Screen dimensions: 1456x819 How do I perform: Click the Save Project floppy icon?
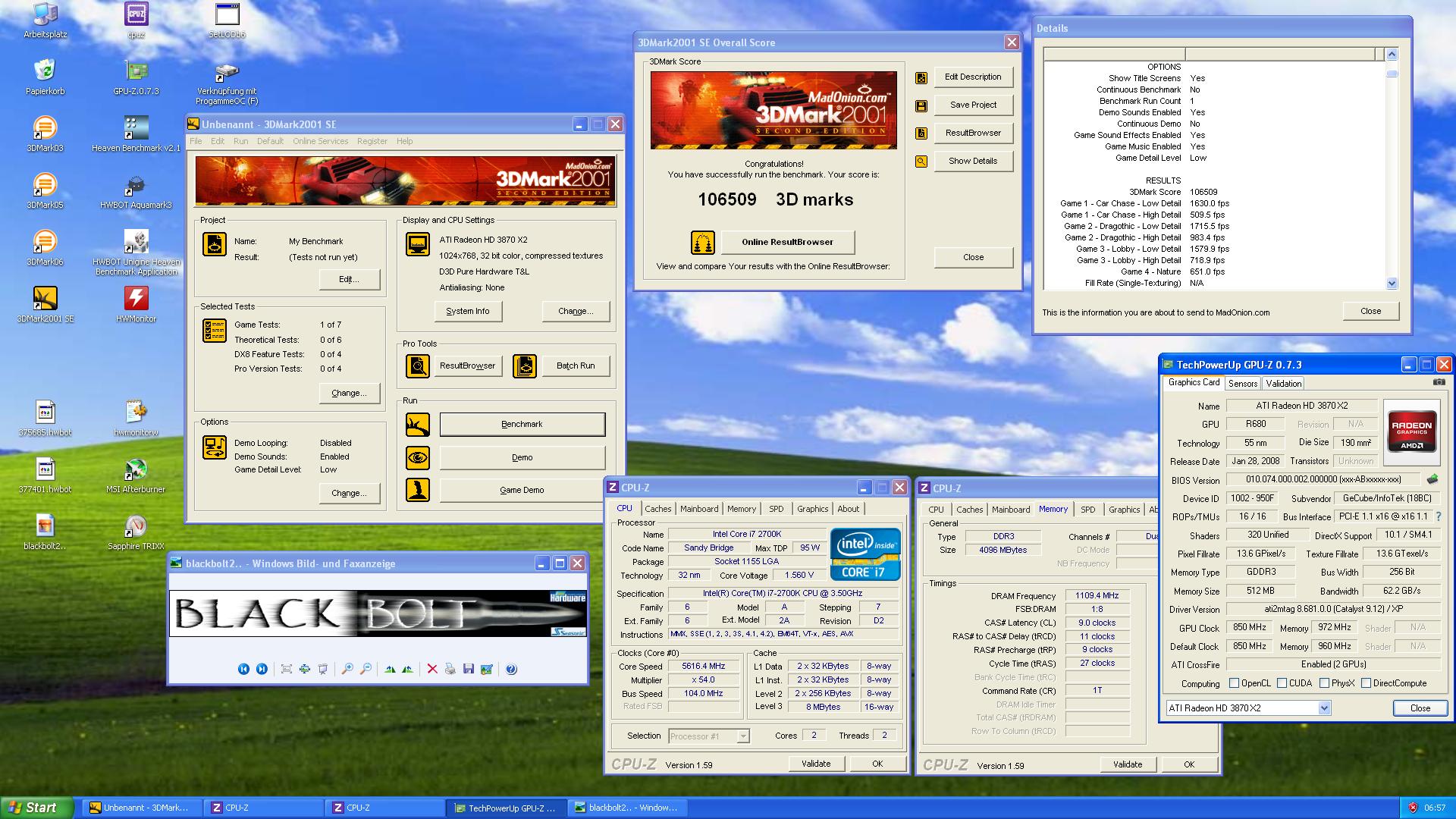(x=921, y=105)
